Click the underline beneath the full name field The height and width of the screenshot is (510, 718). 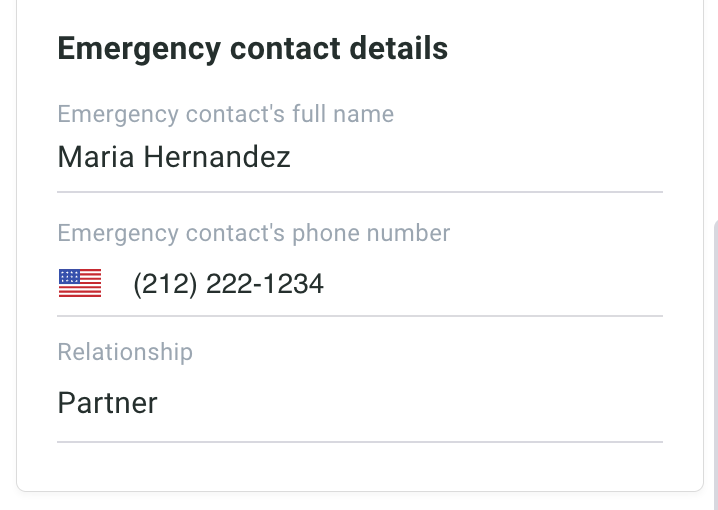click(360, 191)
